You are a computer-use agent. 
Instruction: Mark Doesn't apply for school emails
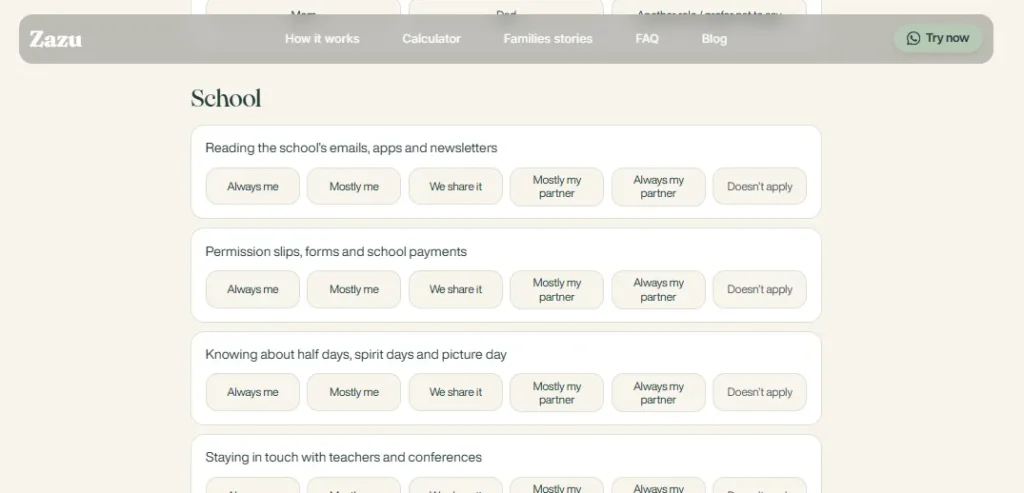click(760, 186)
